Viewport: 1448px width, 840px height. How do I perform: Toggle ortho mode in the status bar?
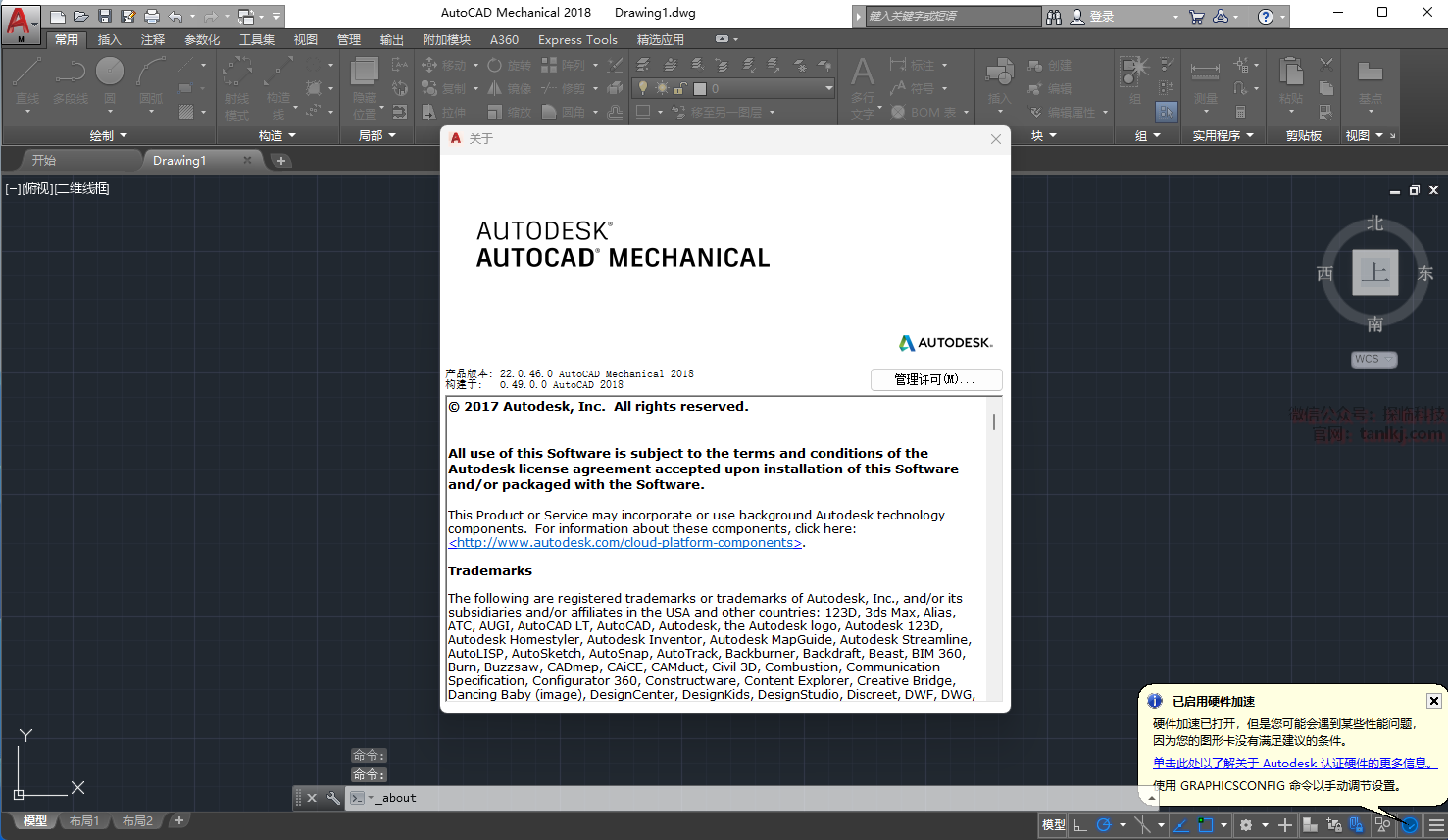coord(1080,825)
